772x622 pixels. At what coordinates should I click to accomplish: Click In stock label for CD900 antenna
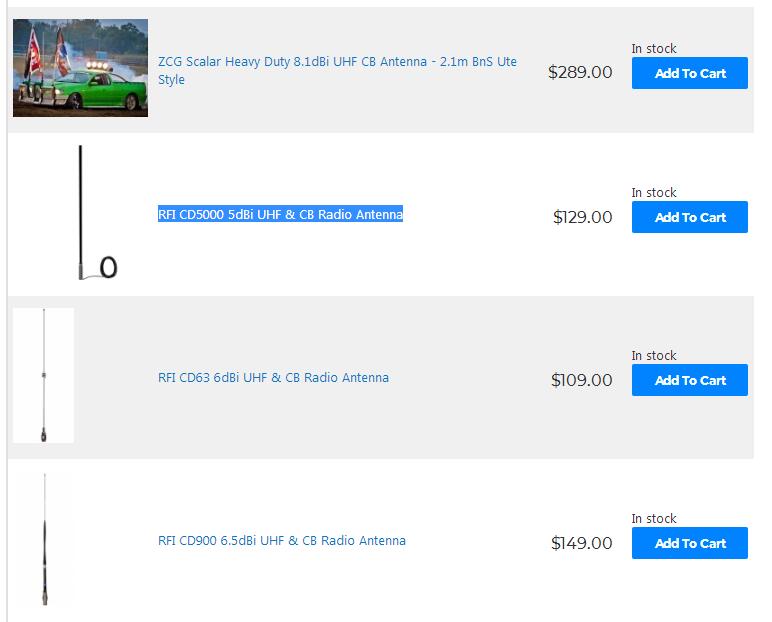pyautogui.click(x=654, y=518)
